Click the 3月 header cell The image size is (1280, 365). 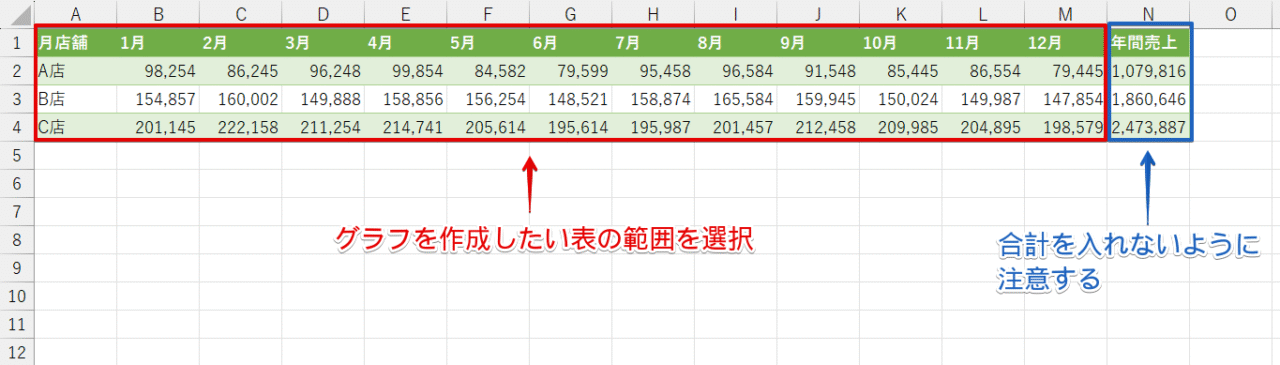324,43
